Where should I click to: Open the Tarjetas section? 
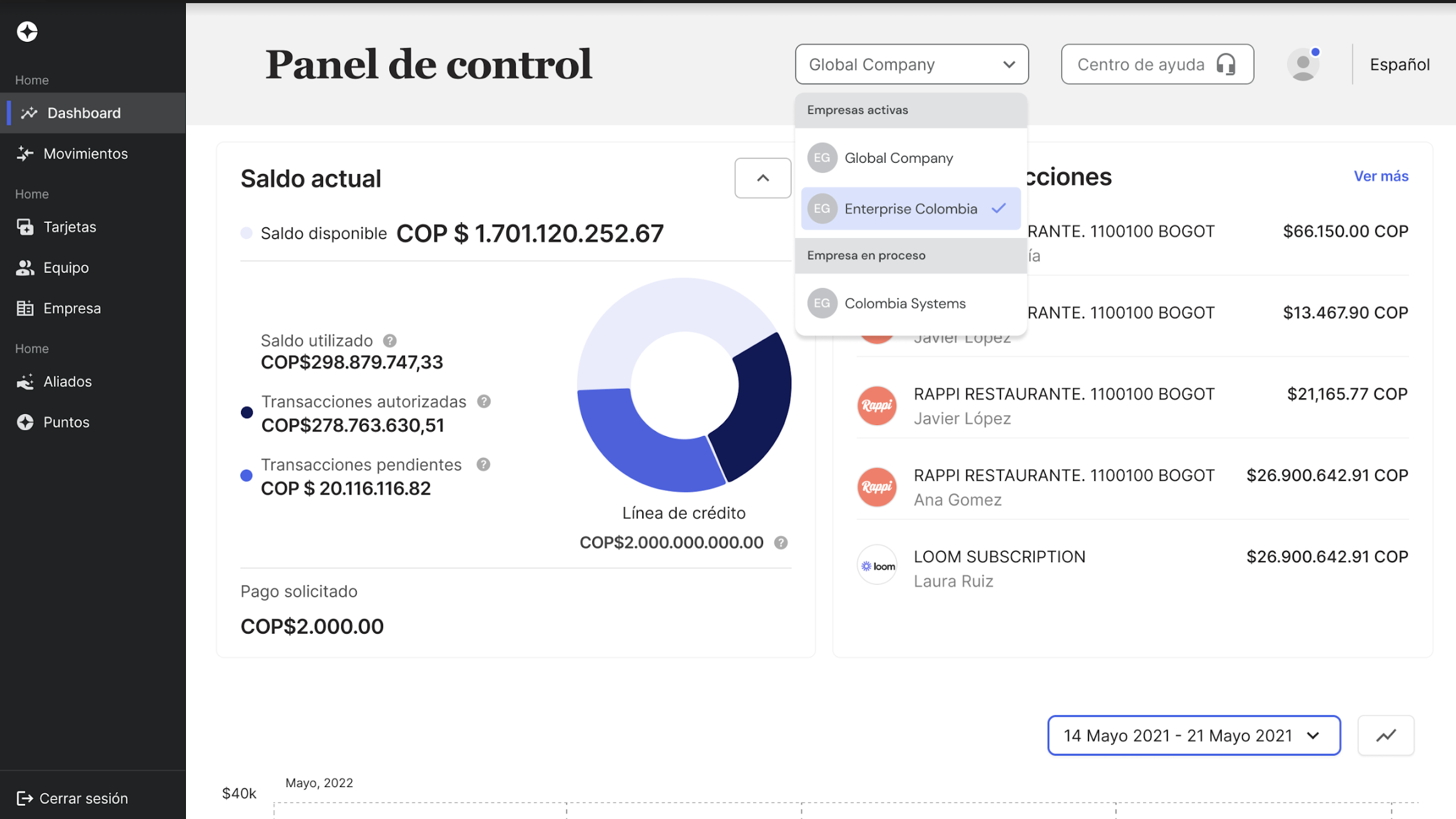click(93, 227)
